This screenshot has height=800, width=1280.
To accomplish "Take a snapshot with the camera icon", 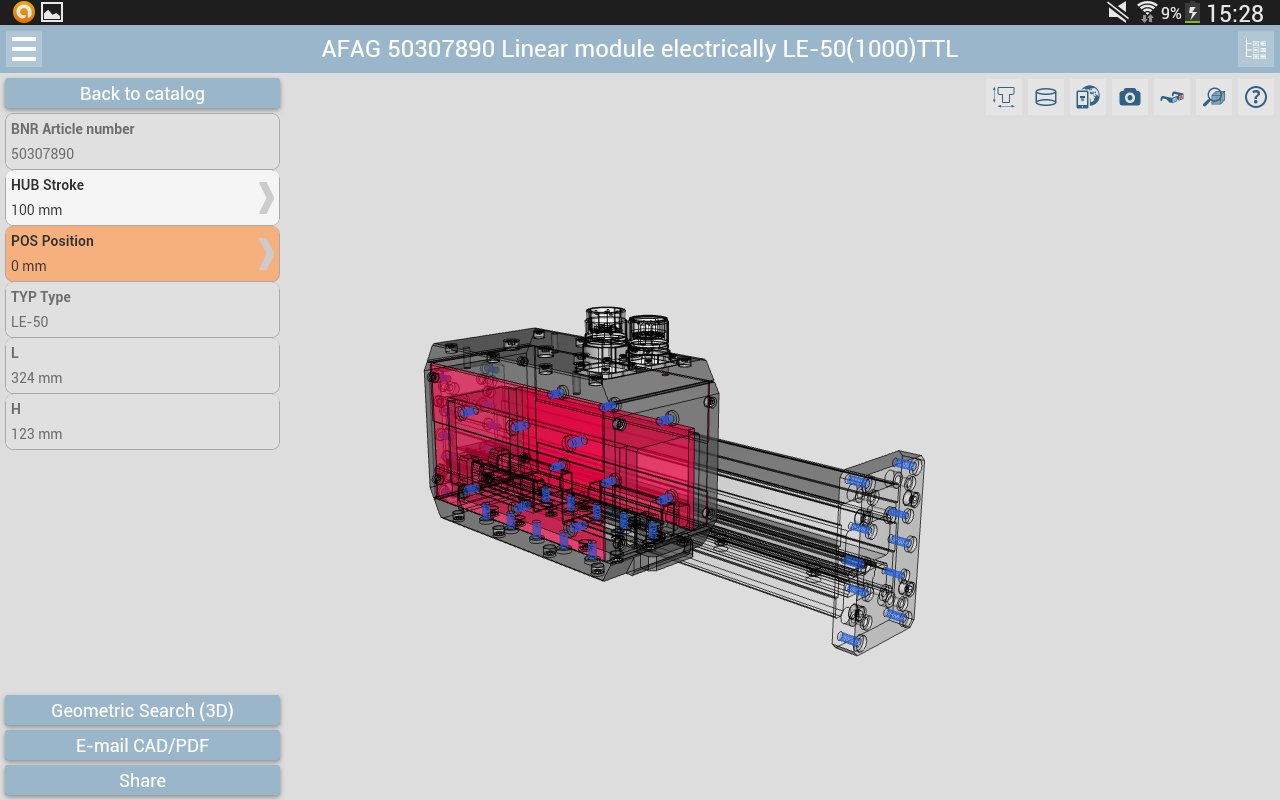I will click(x=1130, y=97).
